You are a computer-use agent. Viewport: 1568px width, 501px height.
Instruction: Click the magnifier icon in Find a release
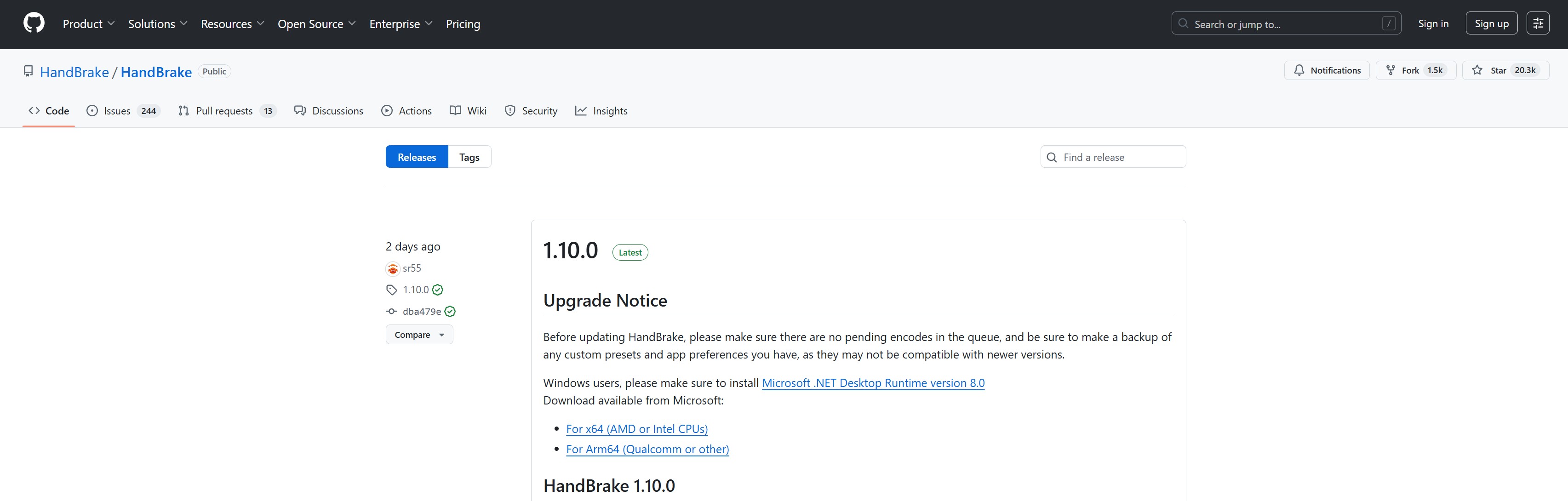coord(1052,157)
